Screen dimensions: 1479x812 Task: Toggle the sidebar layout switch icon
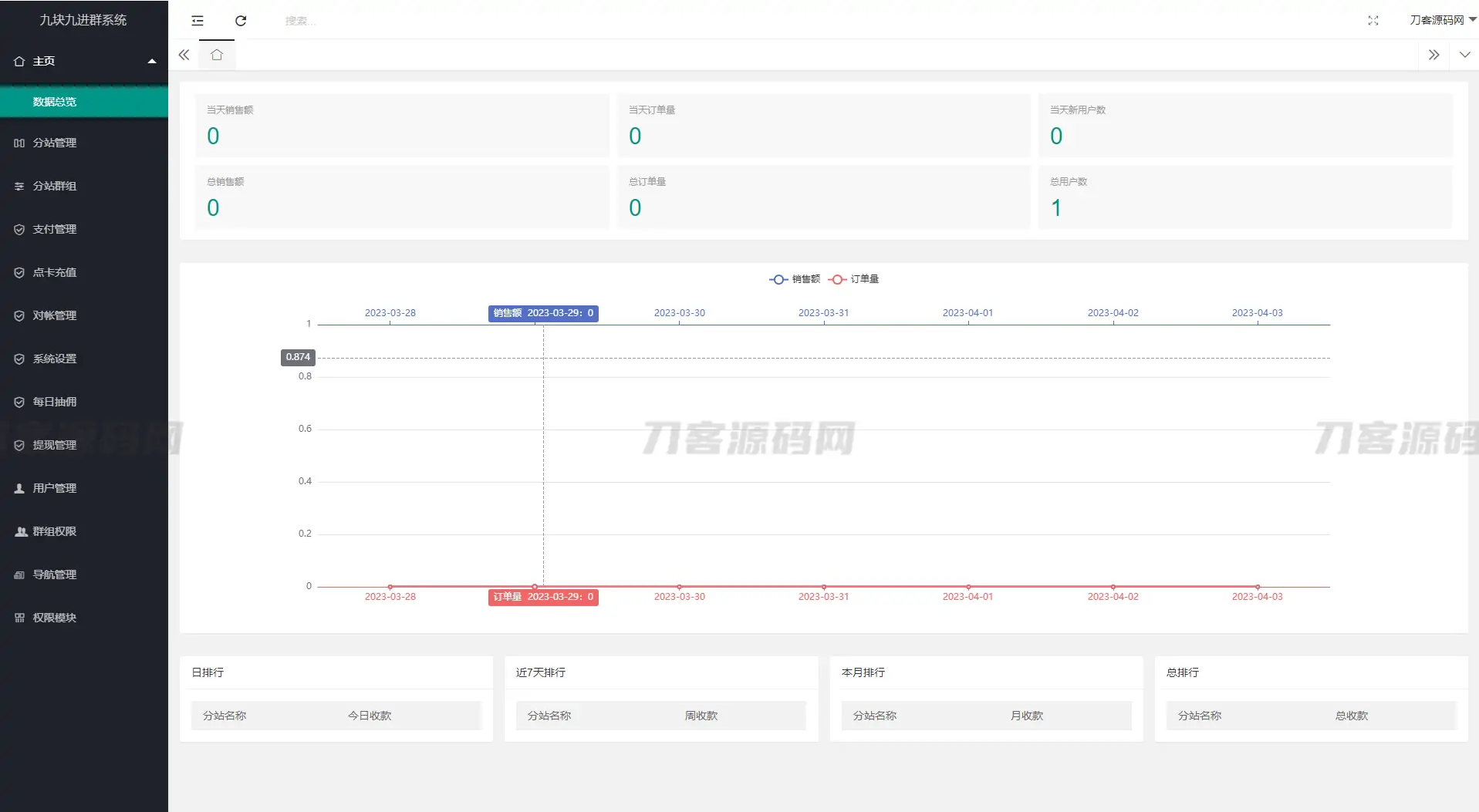[x=198, y=21]
